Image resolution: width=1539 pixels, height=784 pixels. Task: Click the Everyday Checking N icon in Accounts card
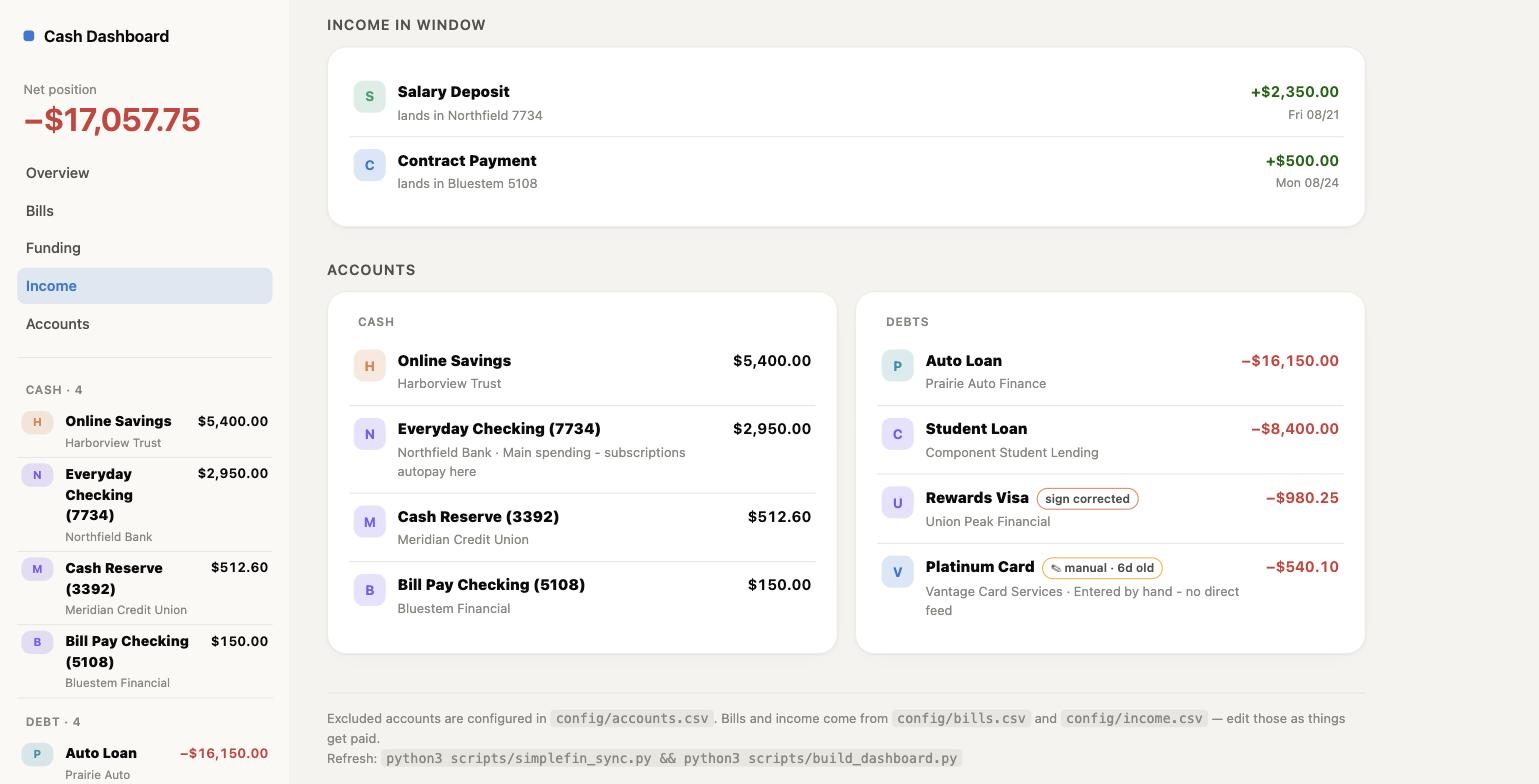coord(369,434)
